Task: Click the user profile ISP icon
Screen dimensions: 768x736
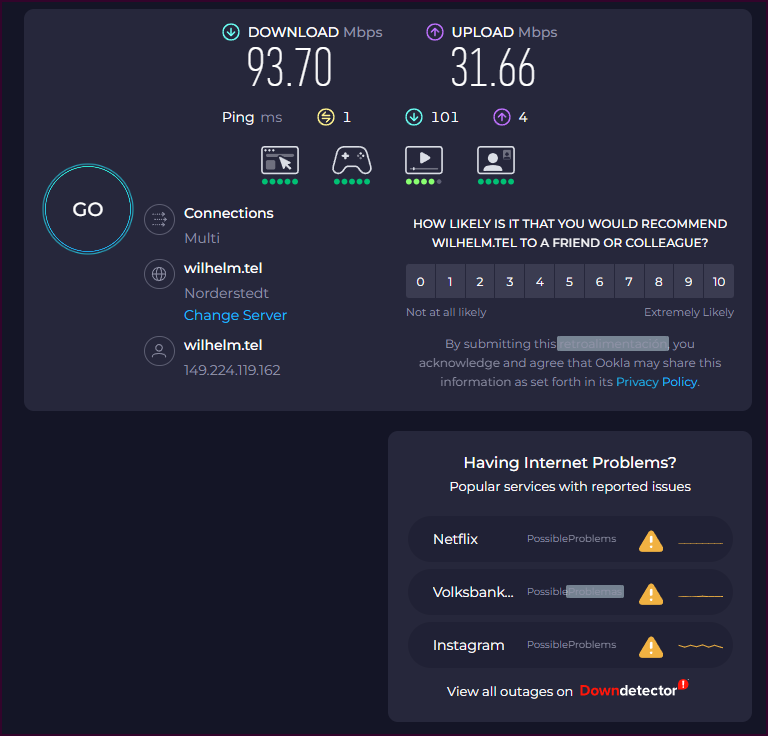Action: coord(159,351)
